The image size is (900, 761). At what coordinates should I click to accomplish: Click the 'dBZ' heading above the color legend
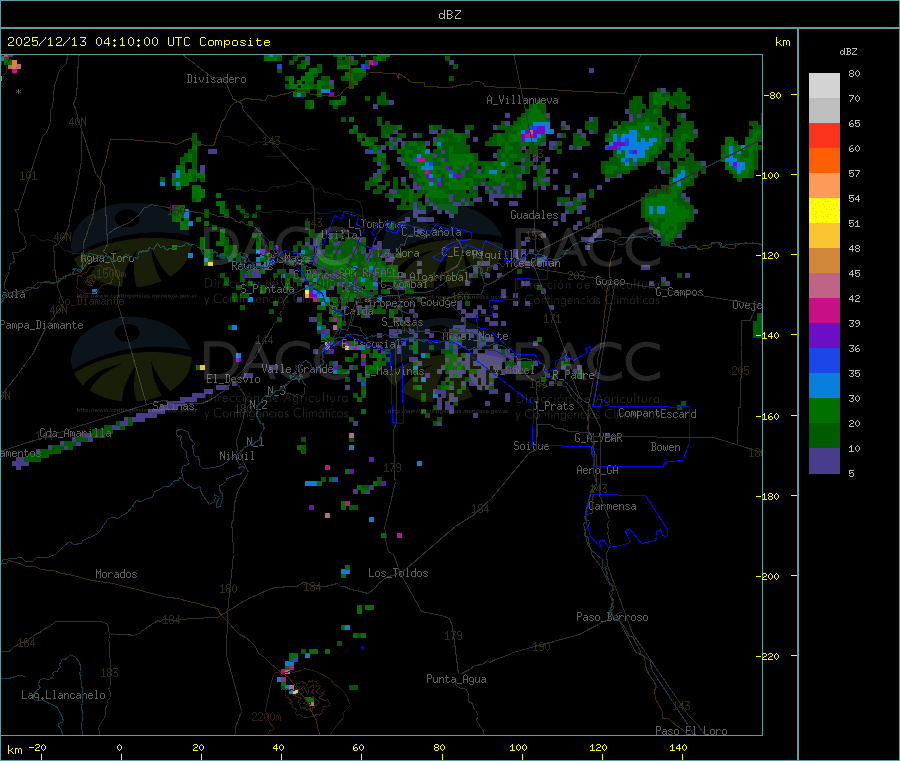click(848, 52)
